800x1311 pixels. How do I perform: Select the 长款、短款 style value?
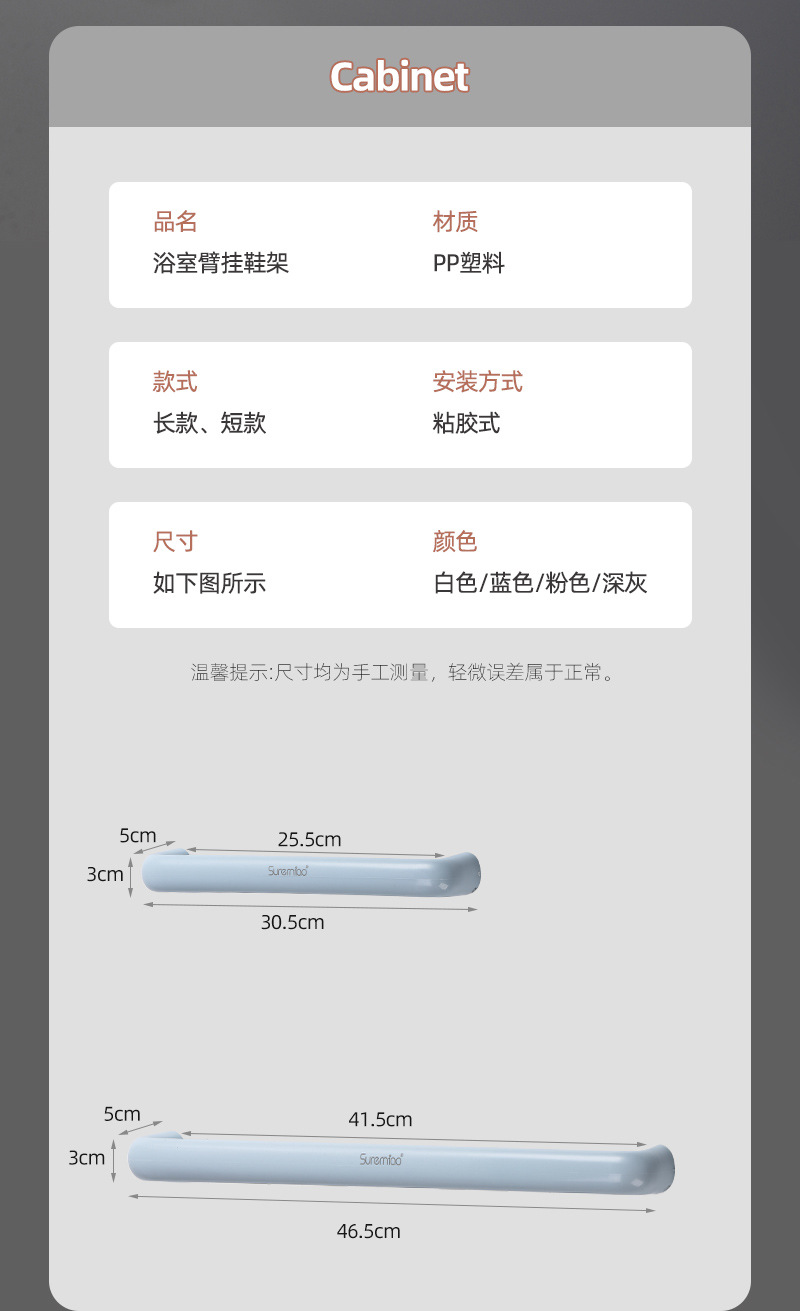click(209, 423)
